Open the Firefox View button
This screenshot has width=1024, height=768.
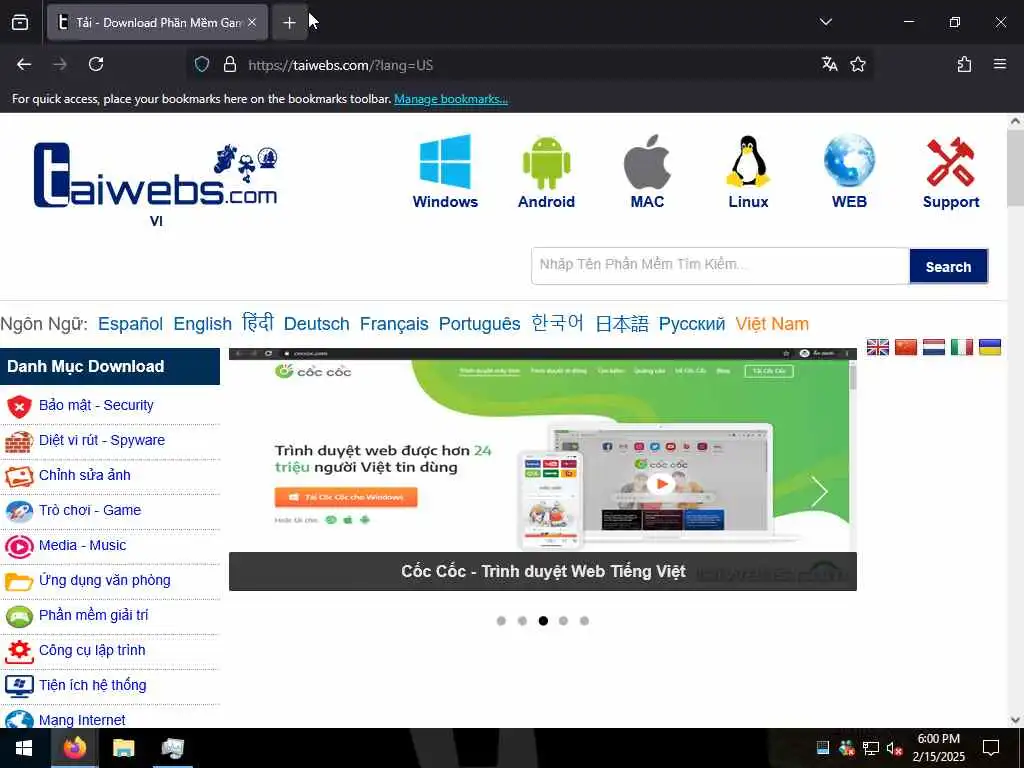click(20, 22)
